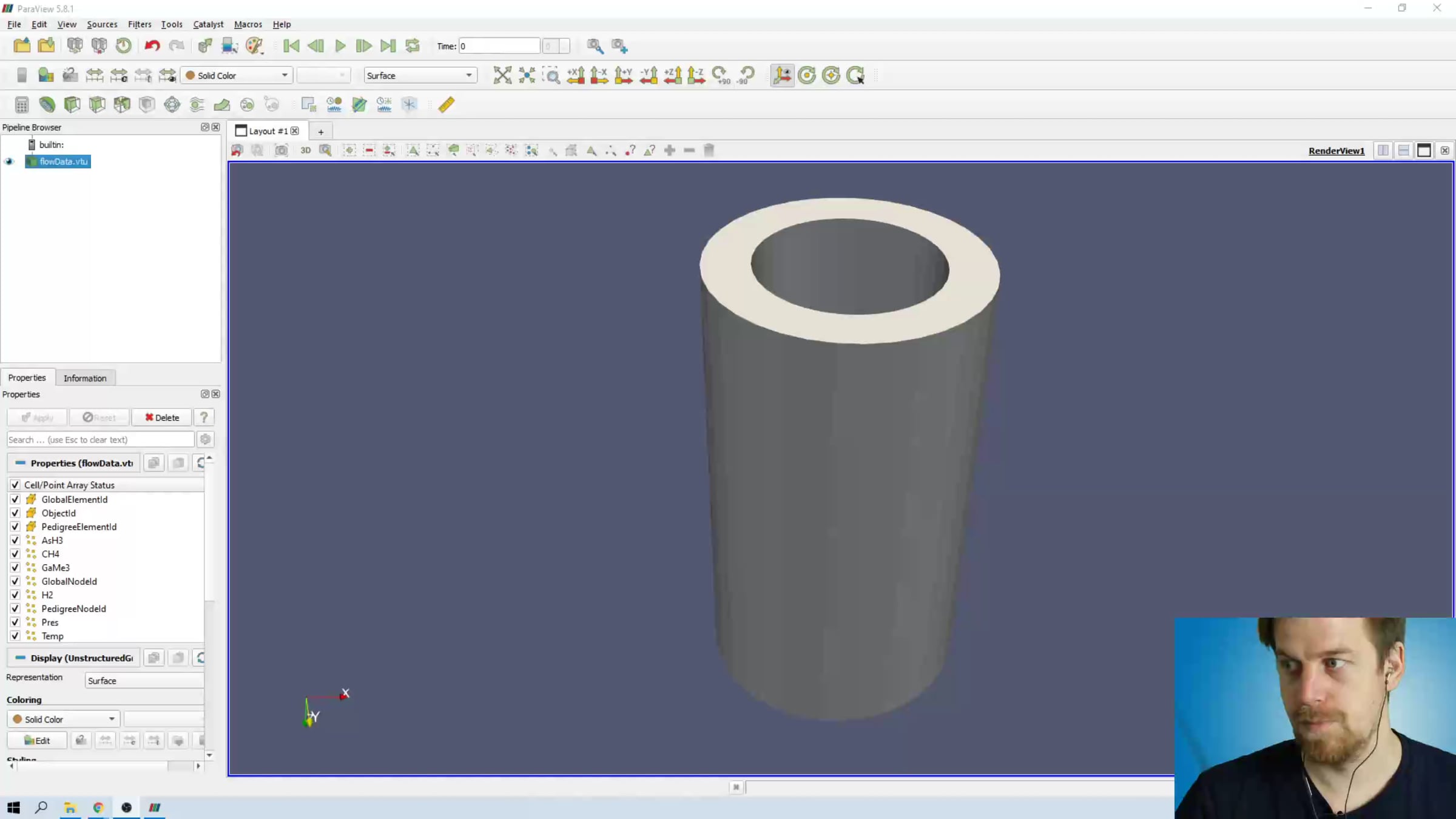Add a new layout tab
Viewport: 1456px width, 819px height.
[321, 132]
